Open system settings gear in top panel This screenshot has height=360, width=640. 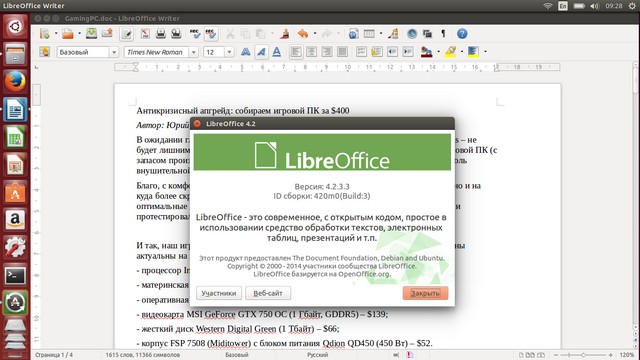coord(632,6)
